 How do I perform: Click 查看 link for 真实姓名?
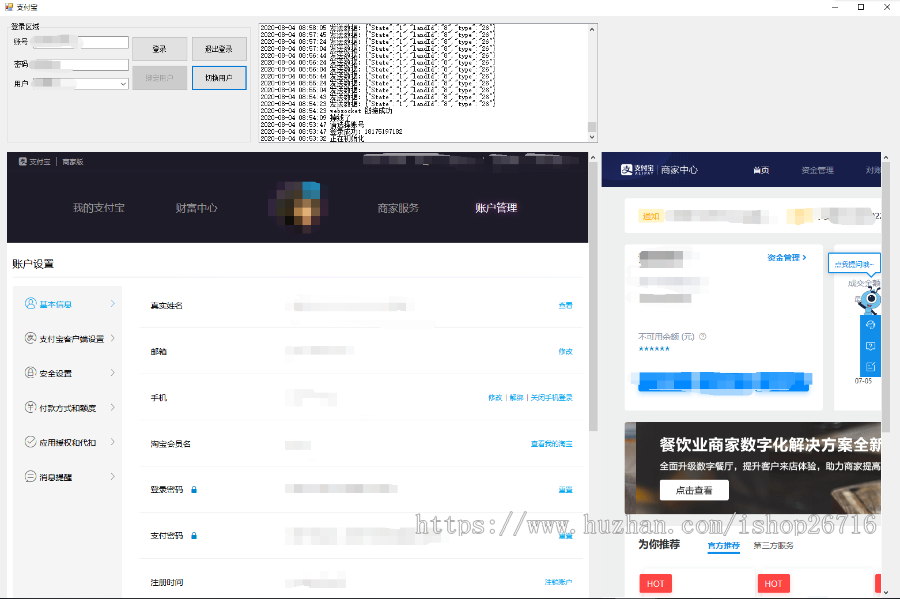click(x=565, y=305)
